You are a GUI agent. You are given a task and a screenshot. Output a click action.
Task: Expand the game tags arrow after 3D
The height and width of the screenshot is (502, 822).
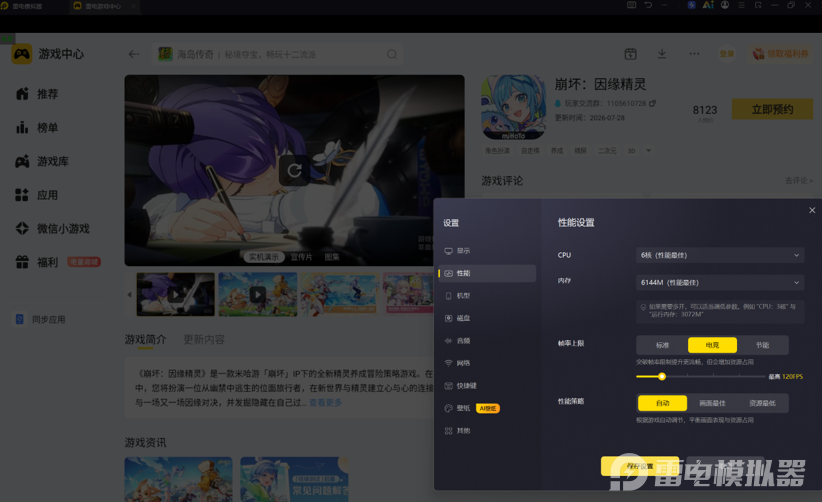[x=648, y=151]
